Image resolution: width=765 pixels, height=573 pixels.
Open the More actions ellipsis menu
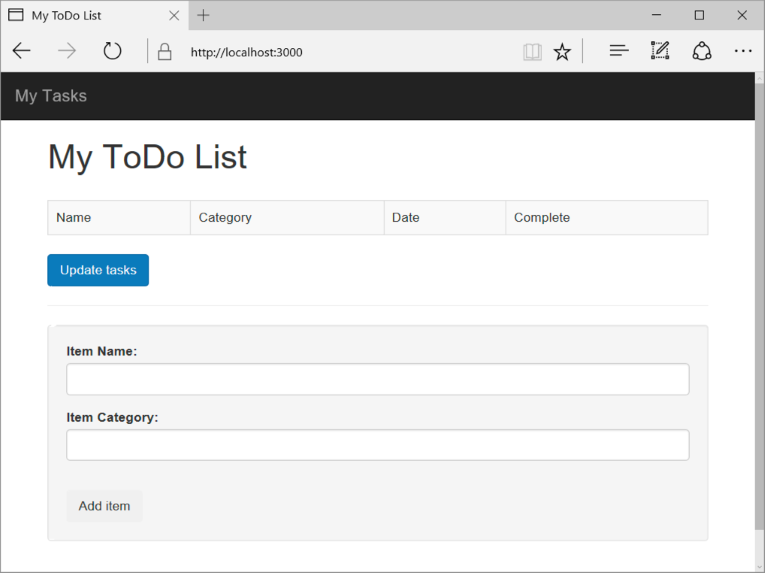point(743,51)
